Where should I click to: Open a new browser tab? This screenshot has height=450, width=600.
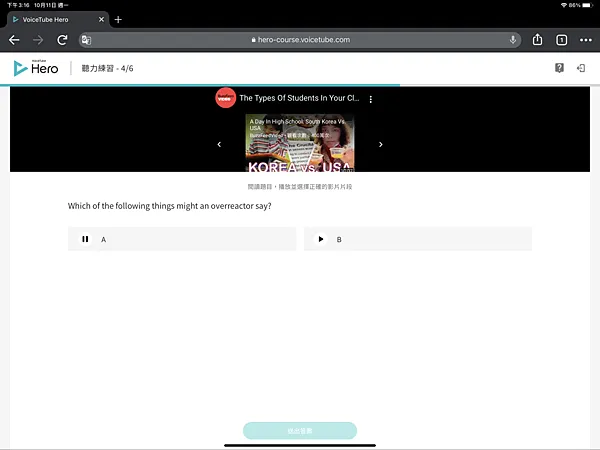click(118, 20)
